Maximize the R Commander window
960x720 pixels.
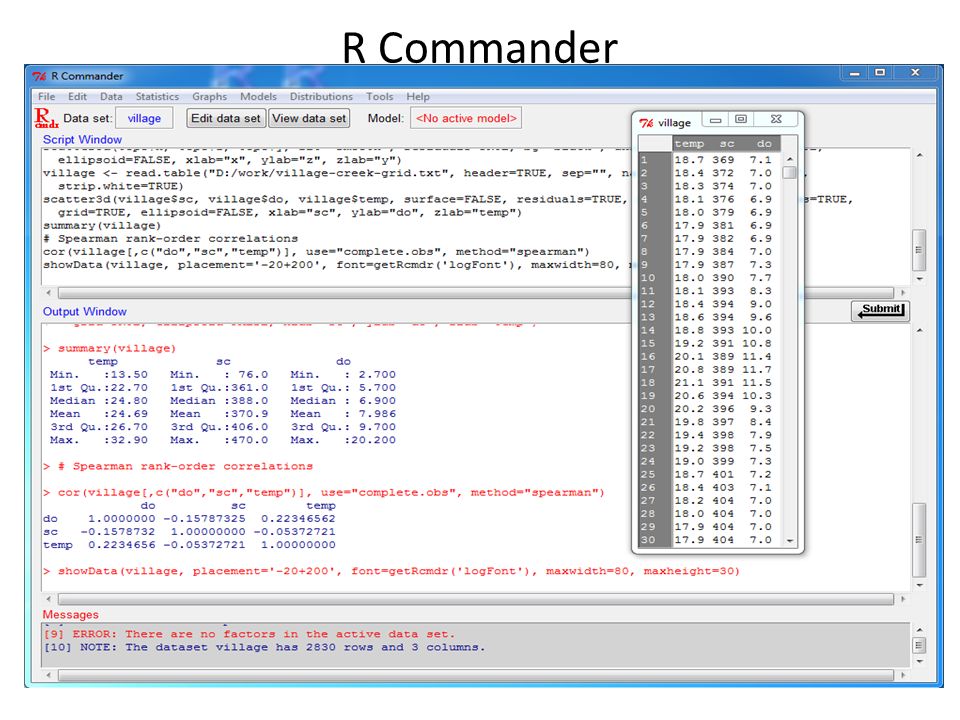(x=880, y=73)
